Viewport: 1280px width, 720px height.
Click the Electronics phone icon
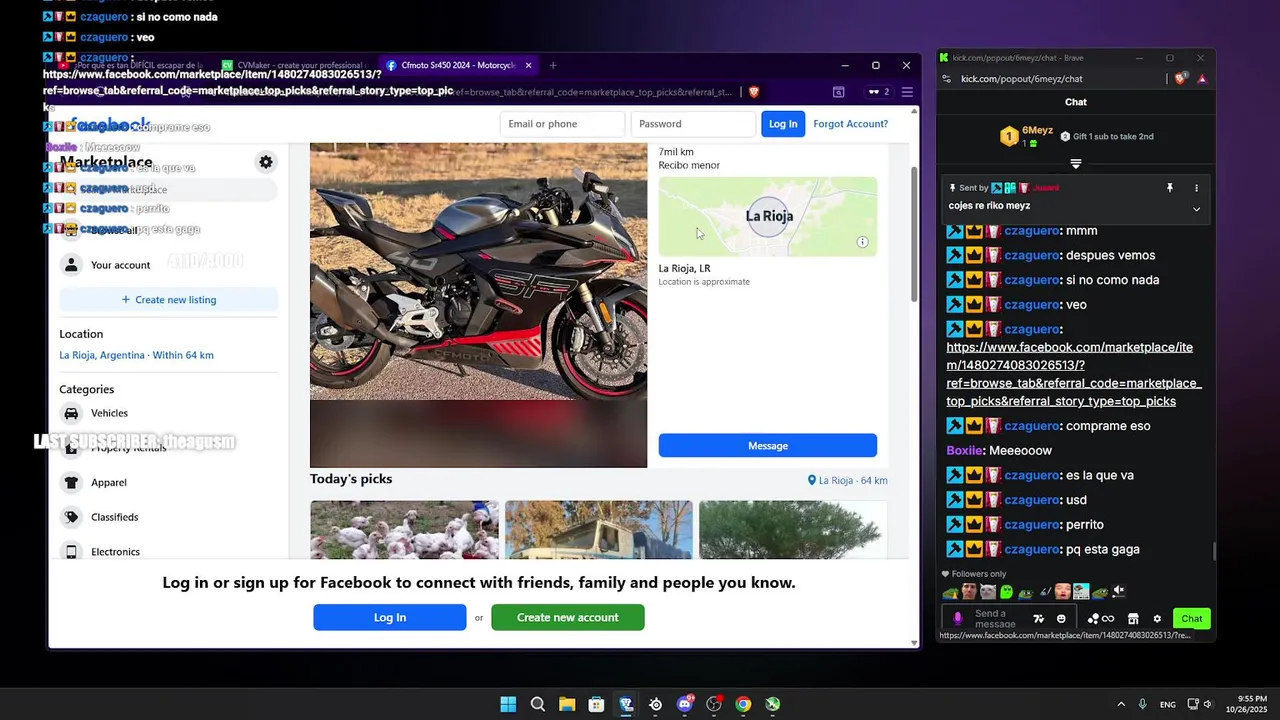coord(71,551)
